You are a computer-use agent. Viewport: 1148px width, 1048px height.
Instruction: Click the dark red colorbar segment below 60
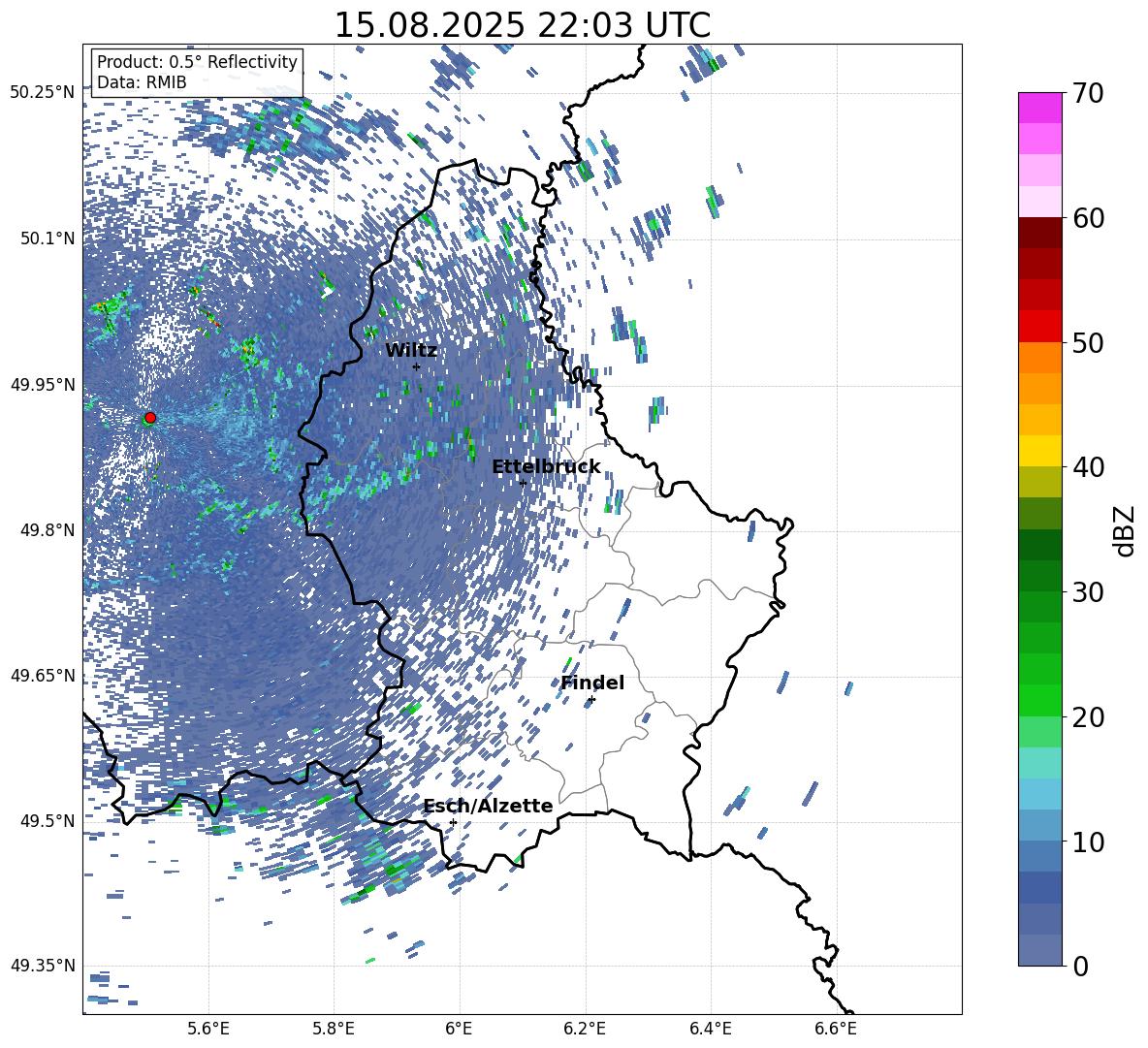click(1039, 233)
